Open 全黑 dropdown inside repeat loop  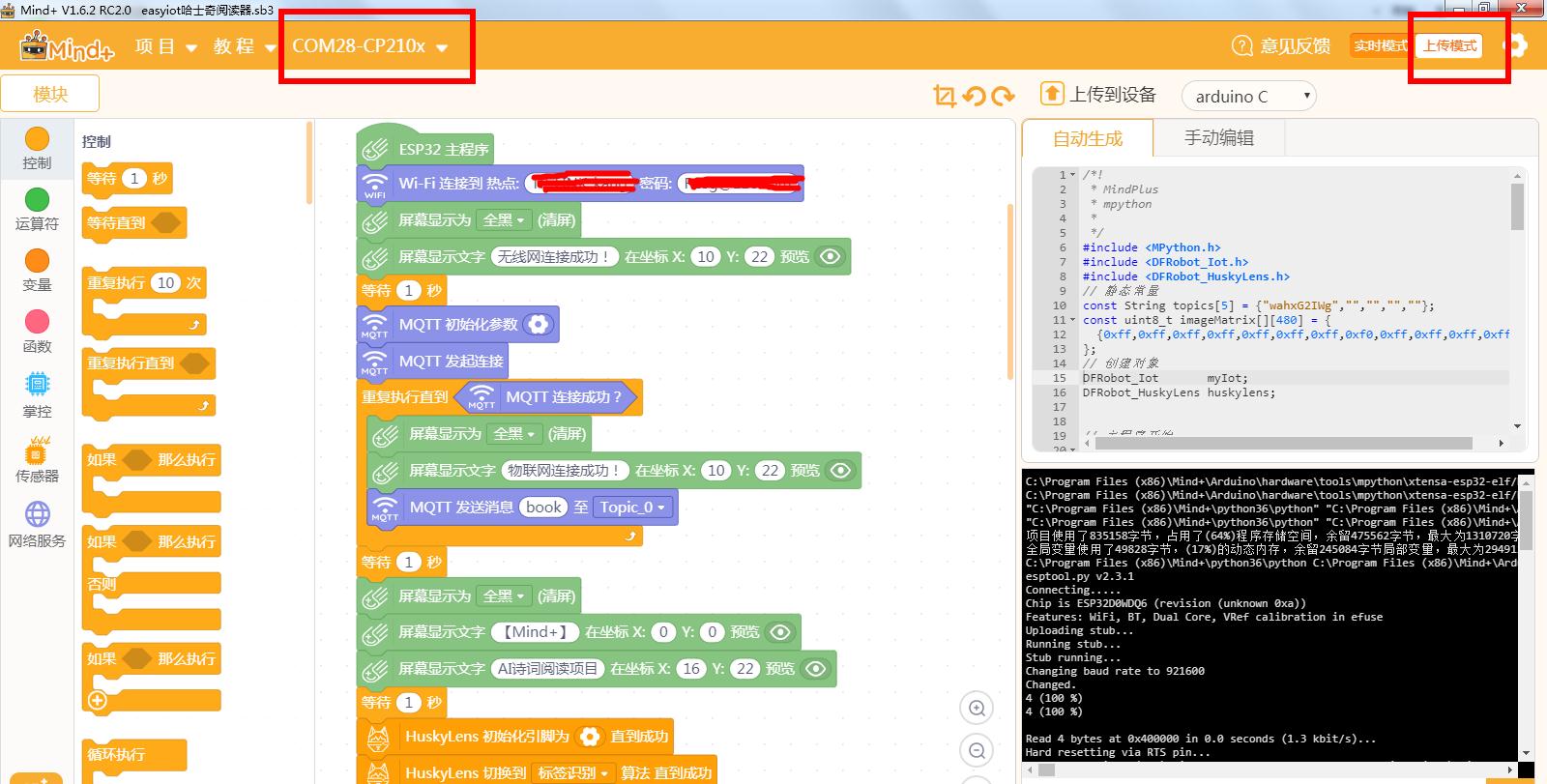(514, 434)
